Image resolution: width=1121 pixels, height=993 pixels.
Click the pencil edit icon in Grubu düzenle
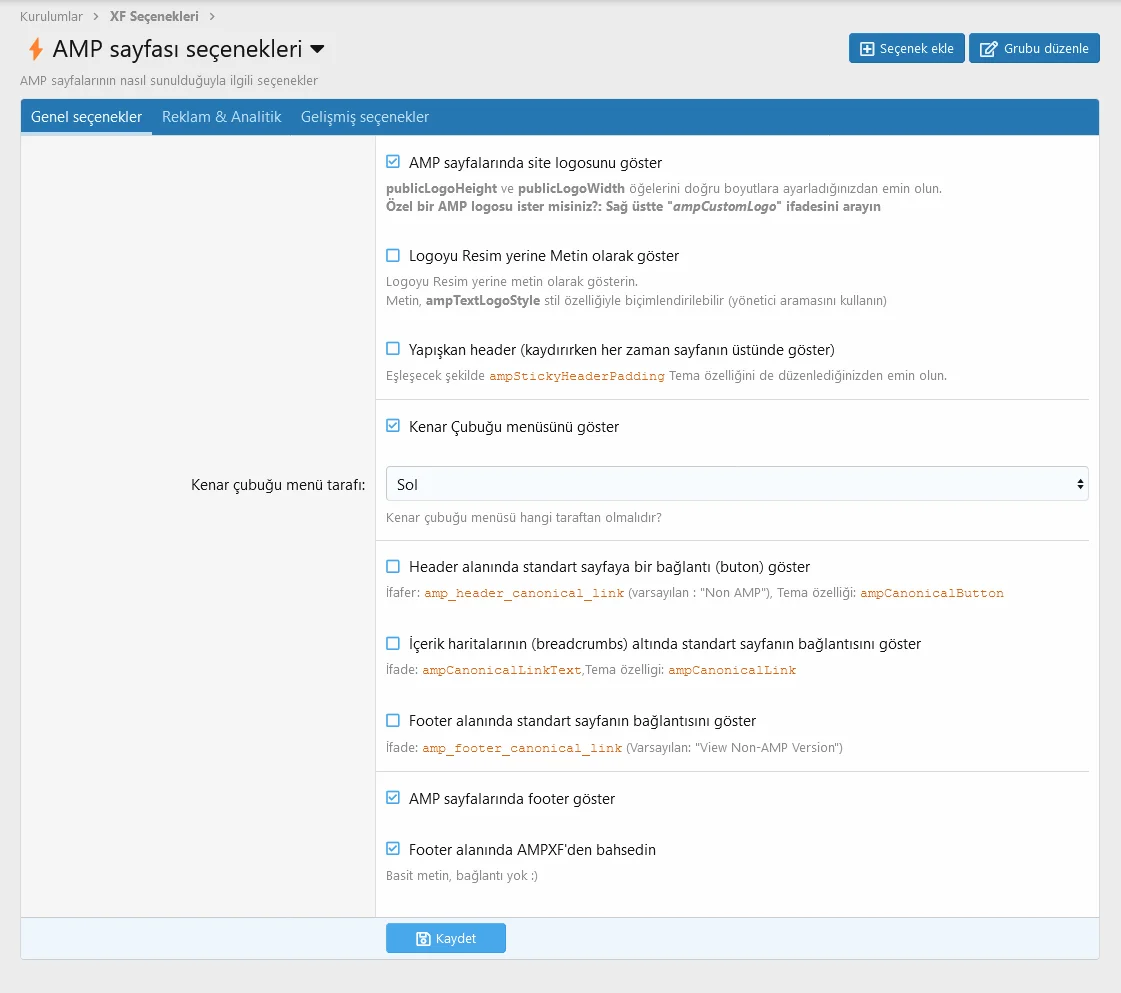tap(988, 49)
